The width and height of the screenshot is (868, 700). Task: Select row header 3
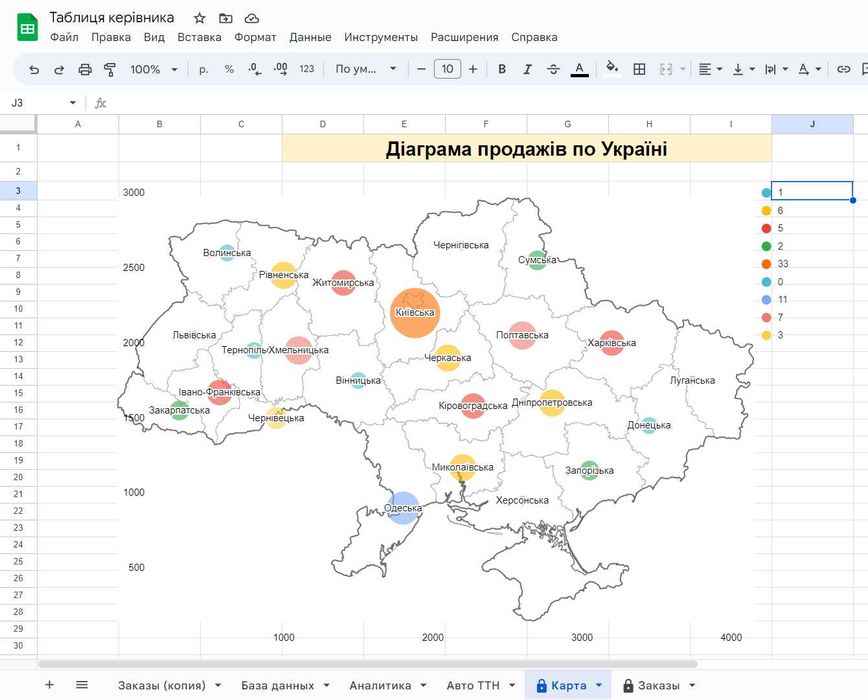pyautogui.click(x=18, y=190)
